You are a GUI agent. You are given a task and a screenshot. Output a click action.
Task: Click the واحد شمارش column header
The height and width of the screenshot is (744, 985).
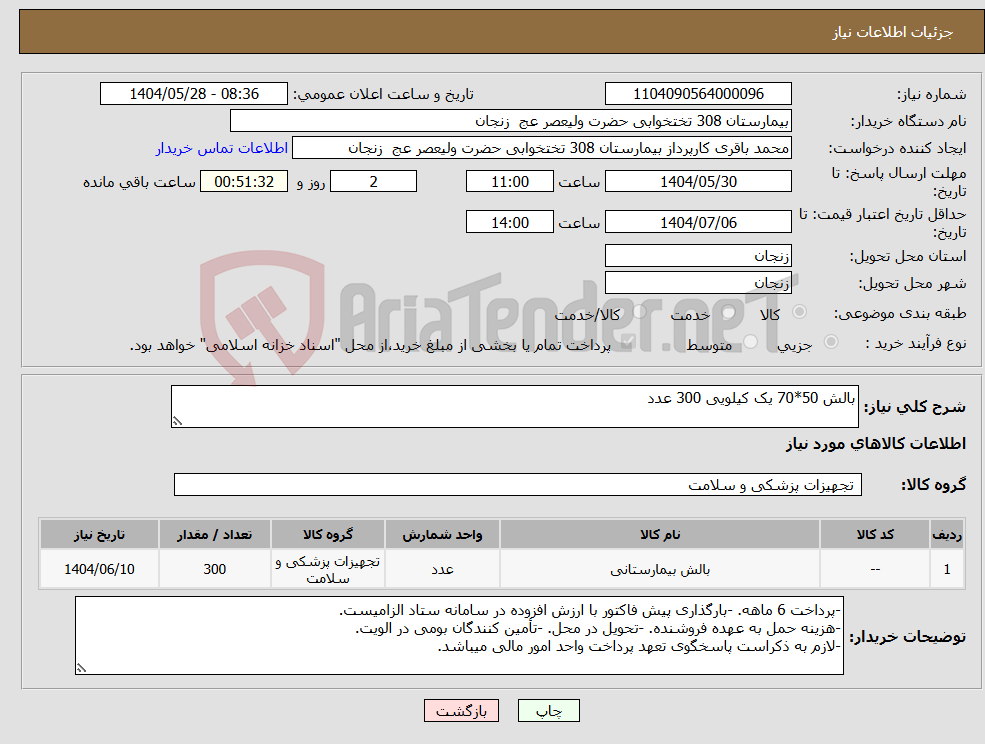[x=442, y=534]
